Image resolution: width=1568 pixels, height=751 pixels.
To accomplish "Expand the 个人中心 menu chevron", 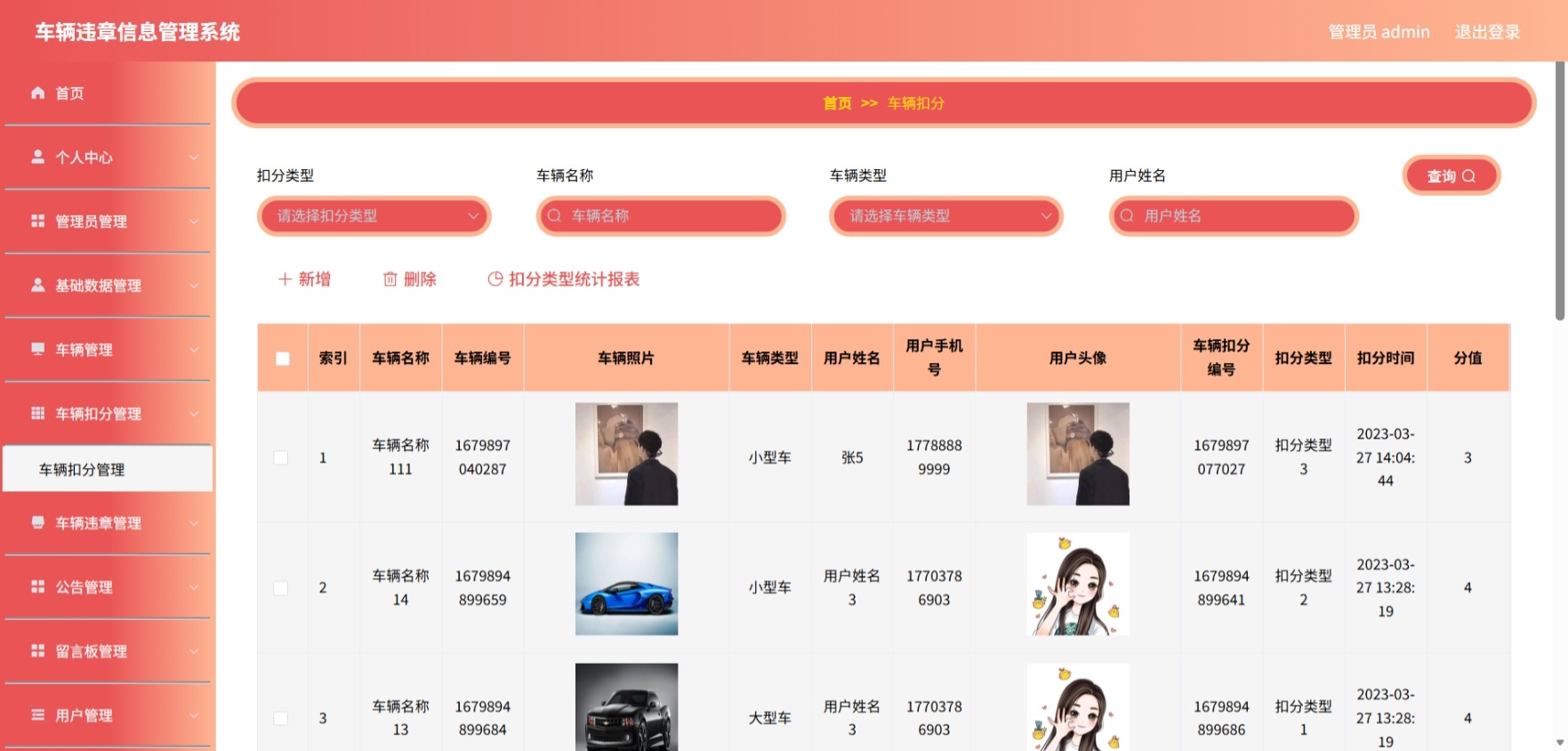I will (194, 157).
